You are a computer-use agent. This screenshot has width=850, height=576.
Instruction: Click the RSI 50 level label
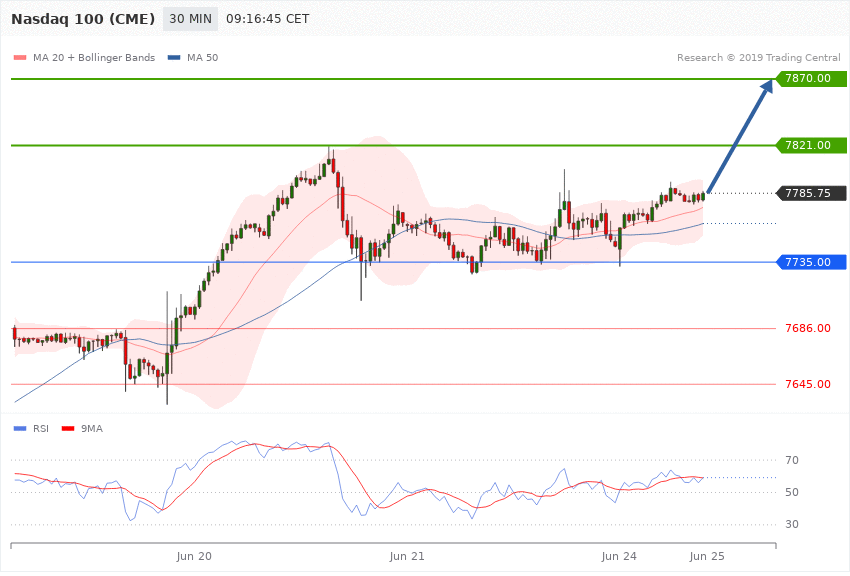(x=792, y=492)
